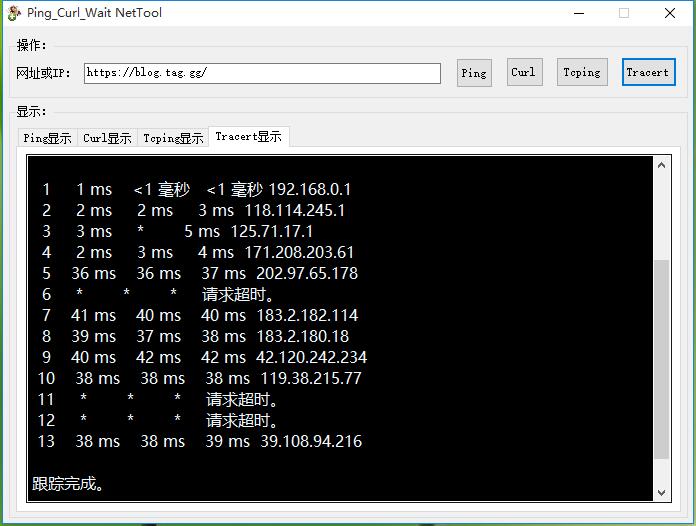Viewport: 696px width, 526px height.
Task: Launch the Tracert route trace
Action: click(x=648, y=72)
